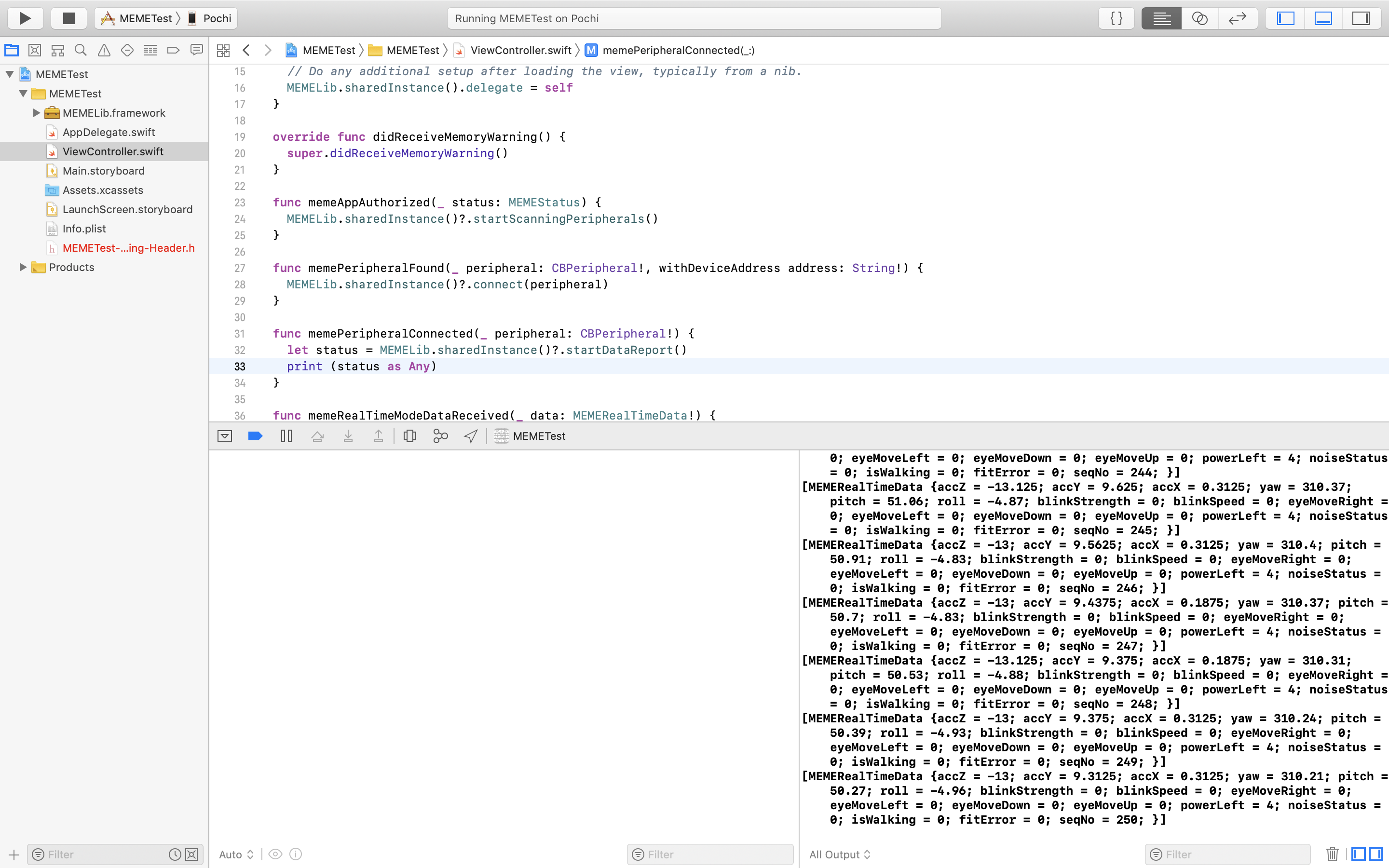Open the All Output dropdown
The image size is (1389, 868).
[839, 854]
